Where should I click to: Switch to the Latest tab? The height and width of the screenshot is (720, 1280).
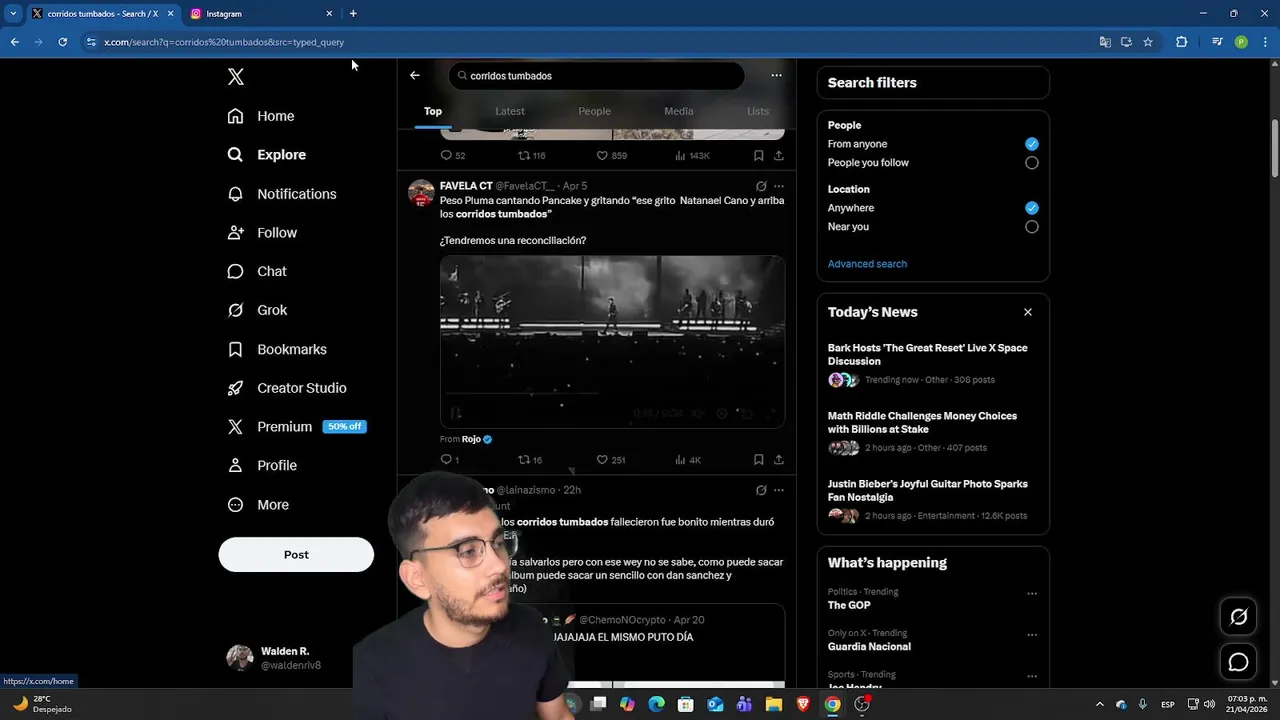pos(510,111)
